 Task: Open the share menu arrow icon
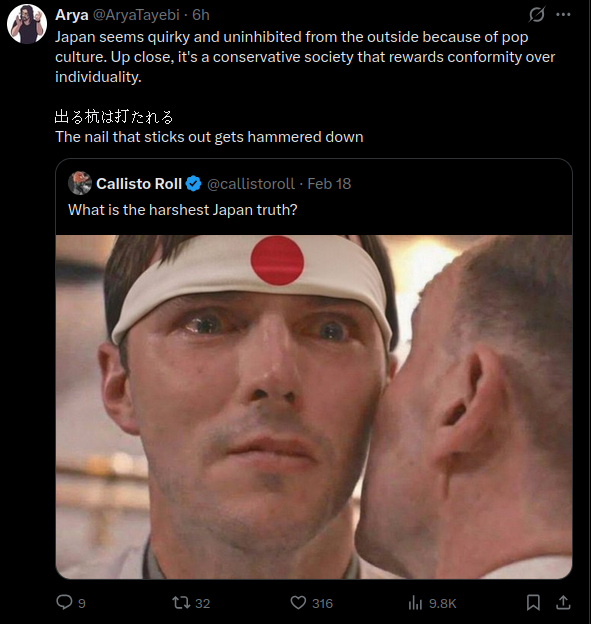[563, 603]
